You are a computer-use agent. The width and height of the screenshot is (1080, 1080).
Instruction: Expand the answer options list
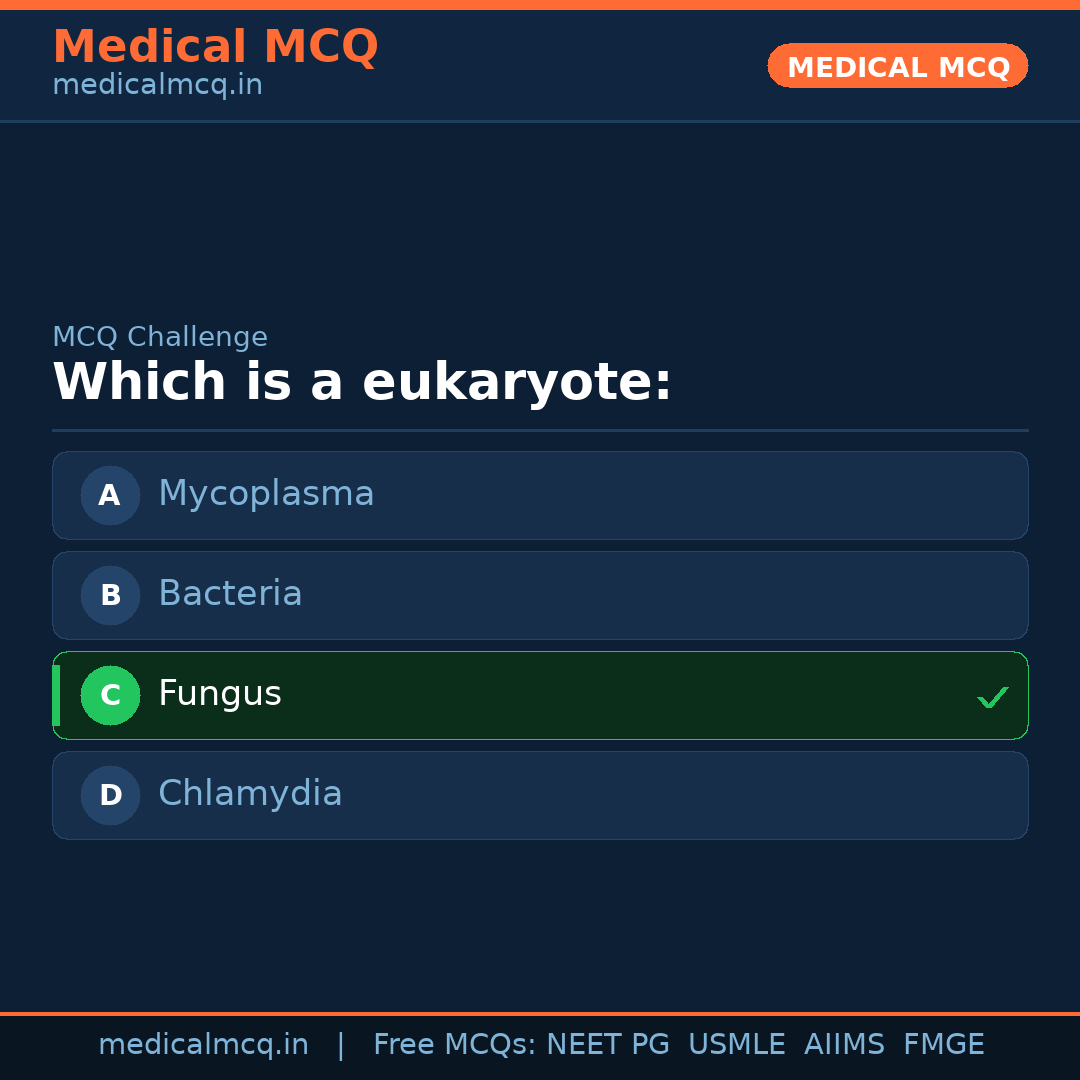point(540,645)
